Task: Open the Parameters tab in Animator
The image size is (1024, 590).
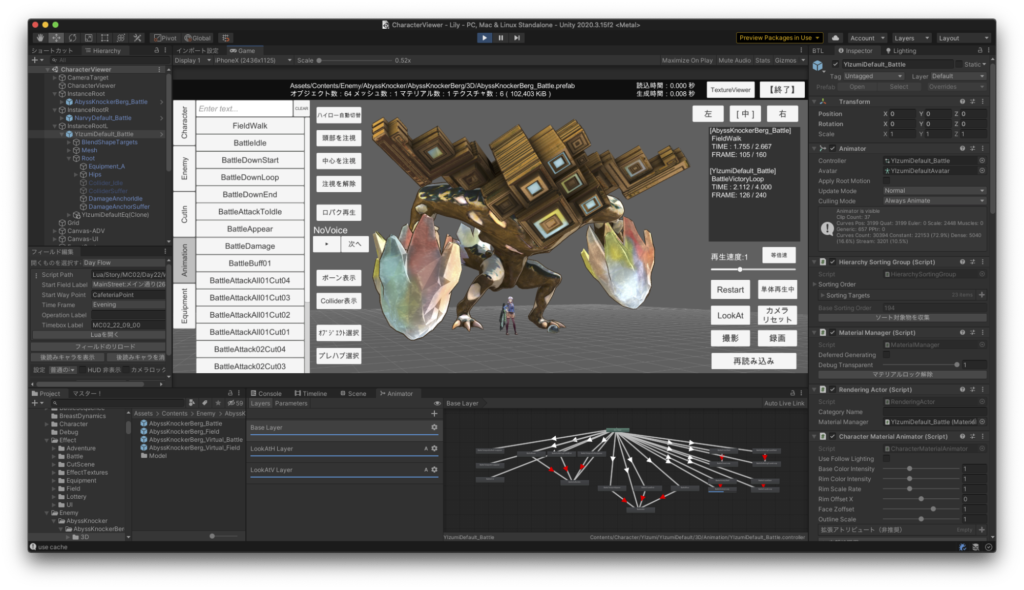Action: 291,404
